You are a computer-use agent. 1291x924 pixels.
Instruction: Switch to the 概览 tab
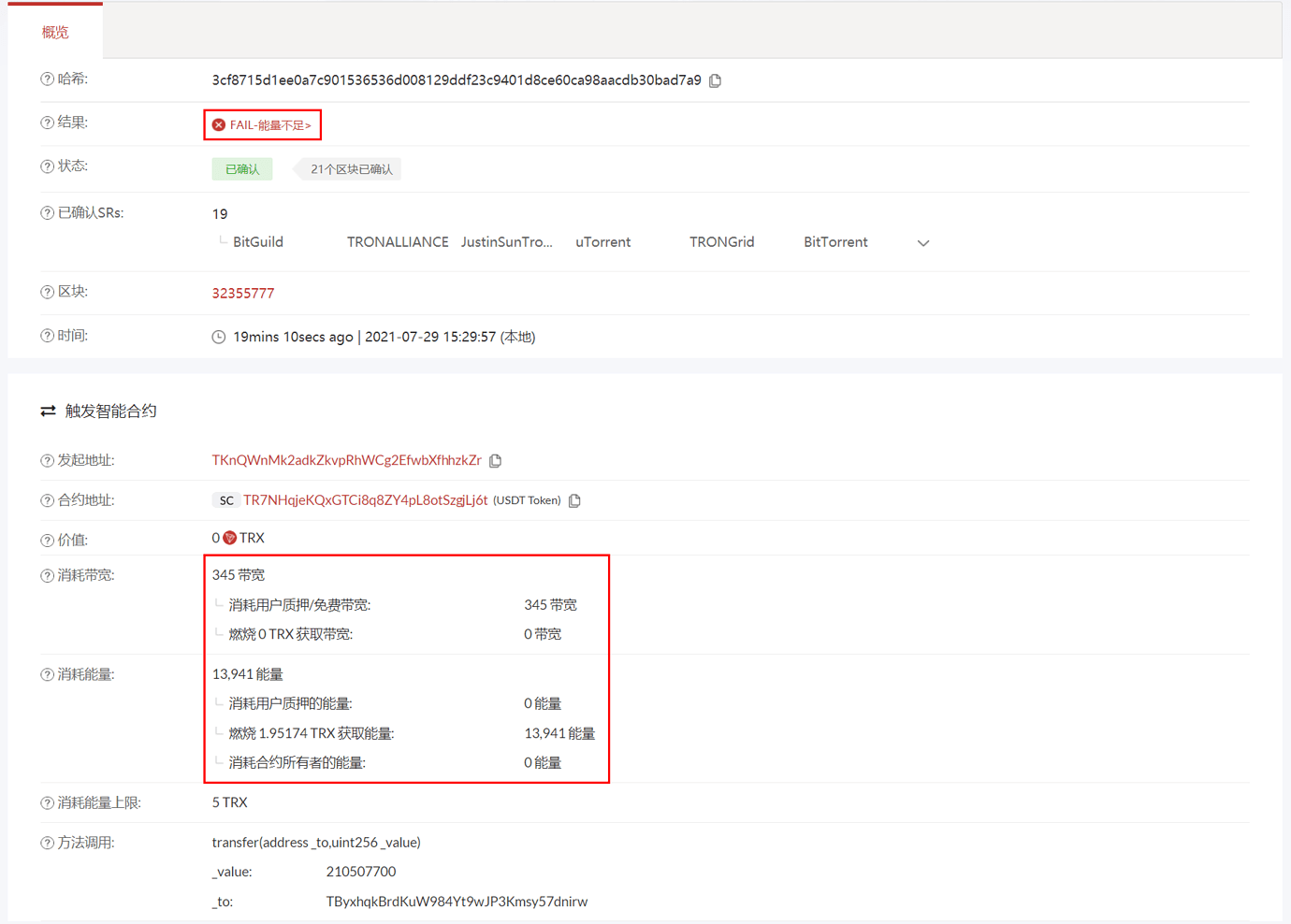[x=55, y=31]
